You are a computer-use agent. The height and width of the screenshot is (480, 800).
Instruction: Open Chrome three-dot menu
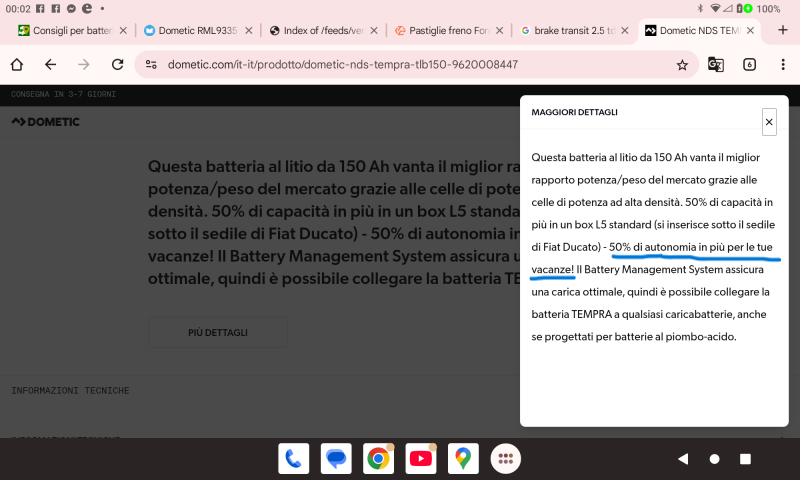[783, 65]
